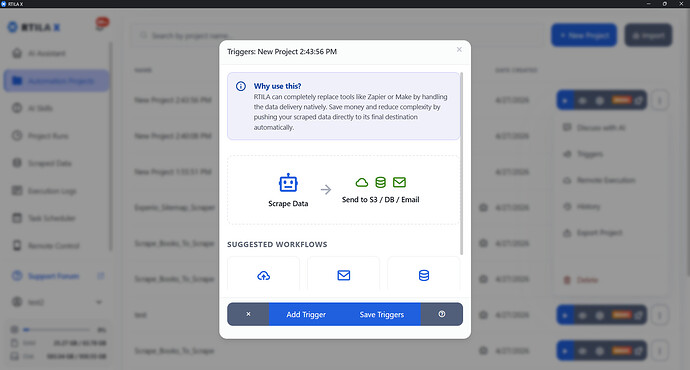Open Scraped Data in the sidebar

56,163
